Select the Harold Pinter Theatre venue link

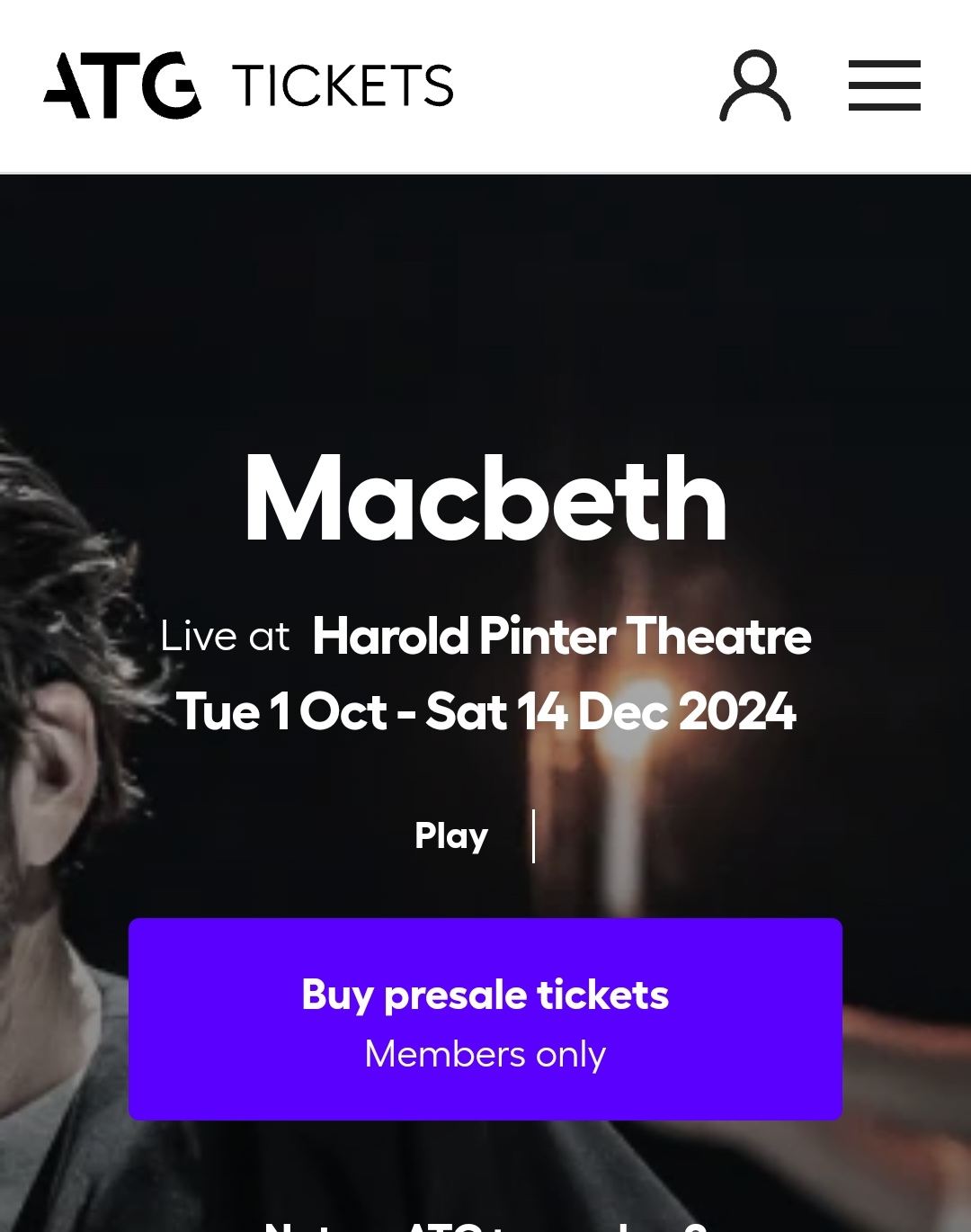(x=562, y=636)
